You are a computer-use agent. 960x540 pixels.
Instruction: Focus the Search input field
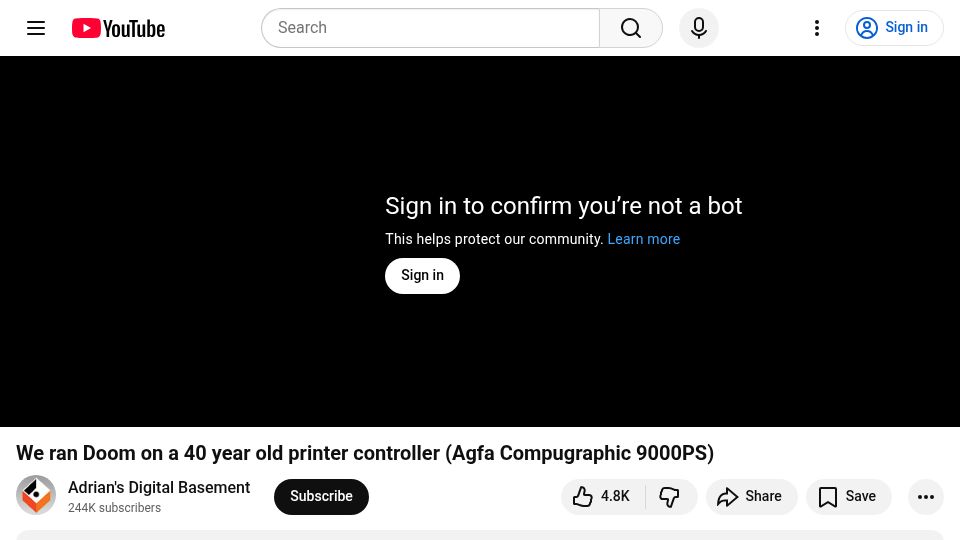430,28
